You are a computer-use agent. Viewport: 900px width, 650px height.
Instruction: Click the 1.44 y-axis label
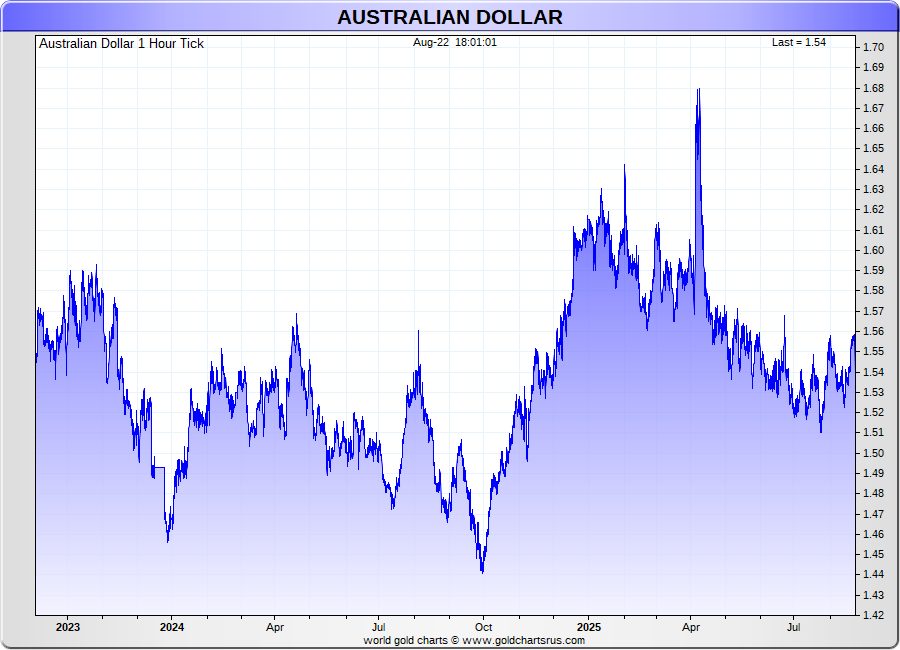(873, 574)
